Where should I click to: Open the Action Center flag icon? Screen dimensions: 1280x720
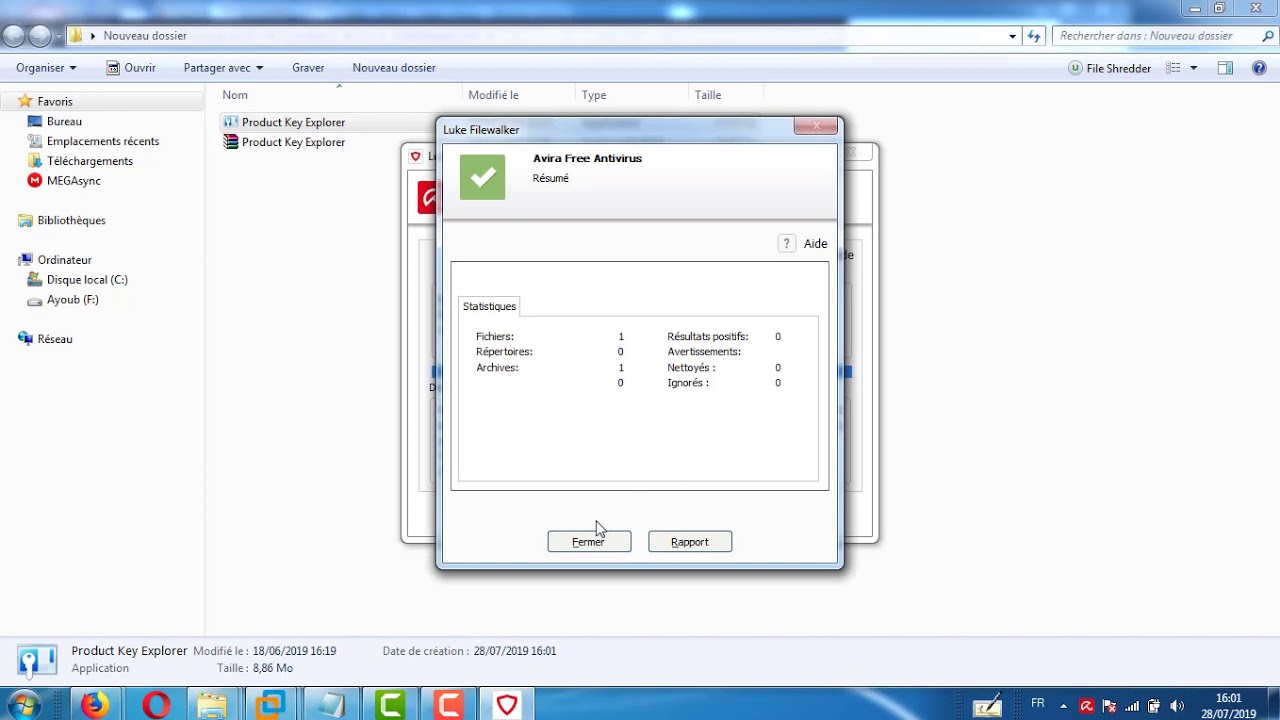coord(1109,706)
